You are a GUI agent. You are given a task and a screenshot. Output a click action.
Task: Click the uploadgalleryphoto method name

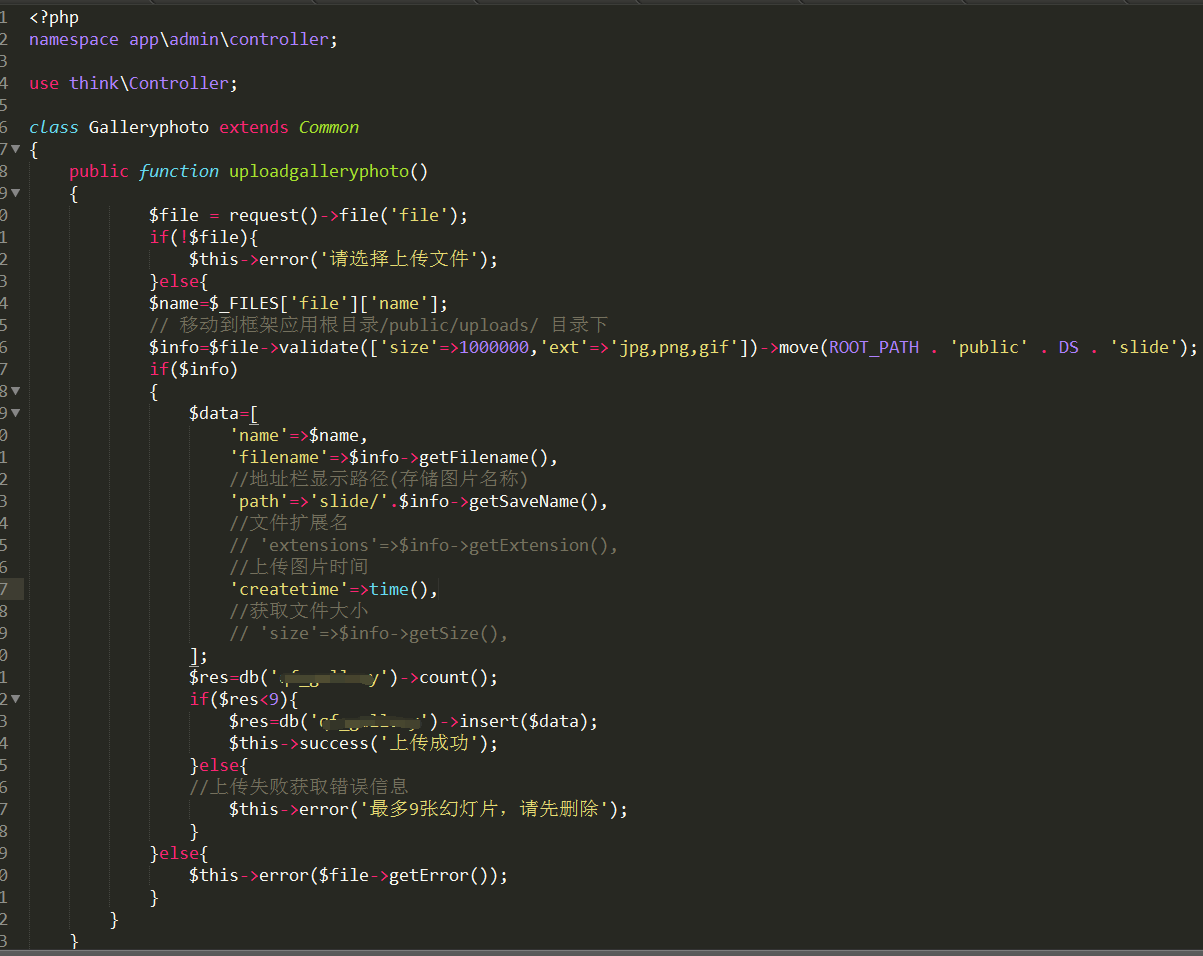(319, 171)
